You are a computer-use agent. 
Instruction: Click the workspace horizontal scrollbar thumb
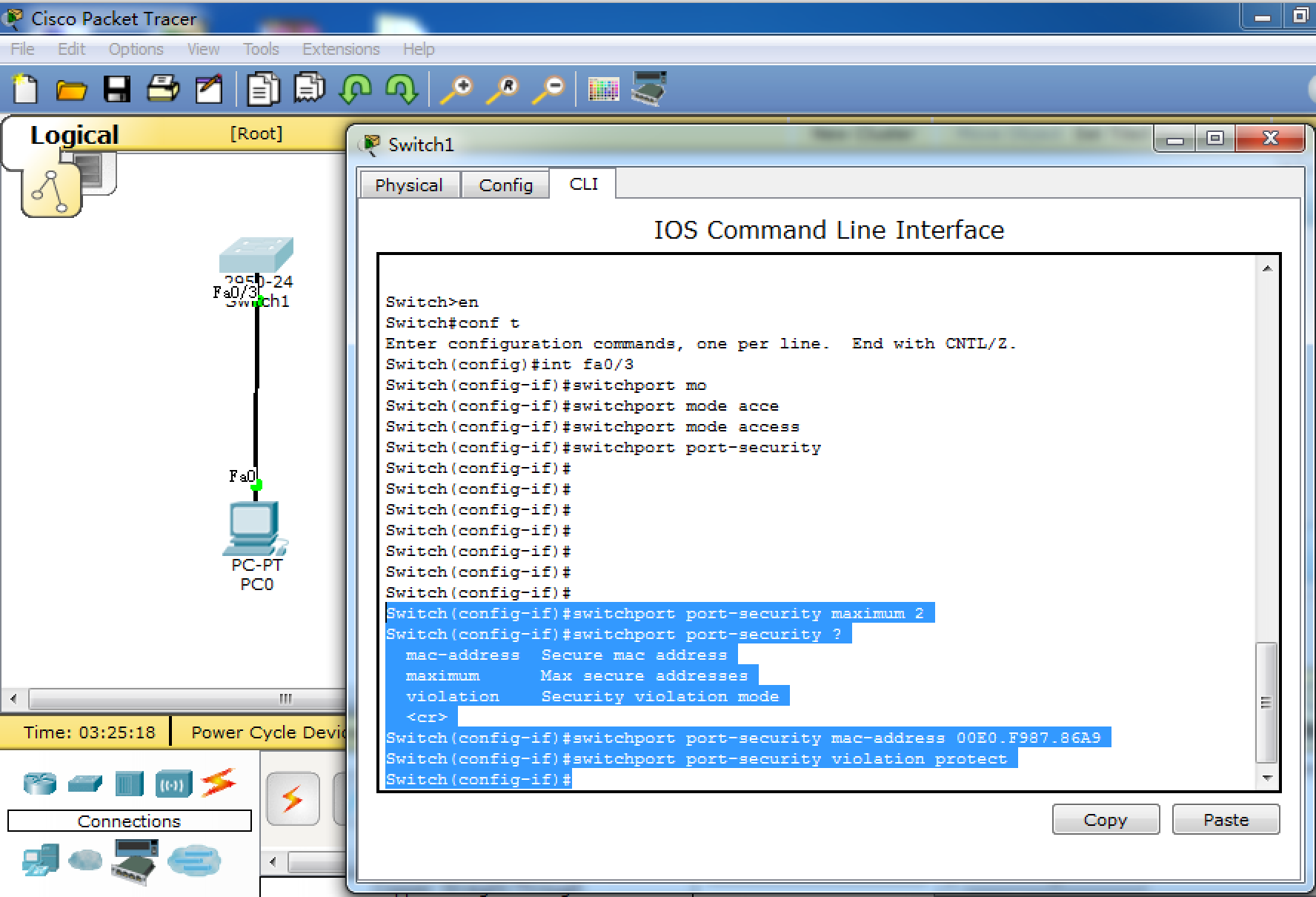coord(187,698)
